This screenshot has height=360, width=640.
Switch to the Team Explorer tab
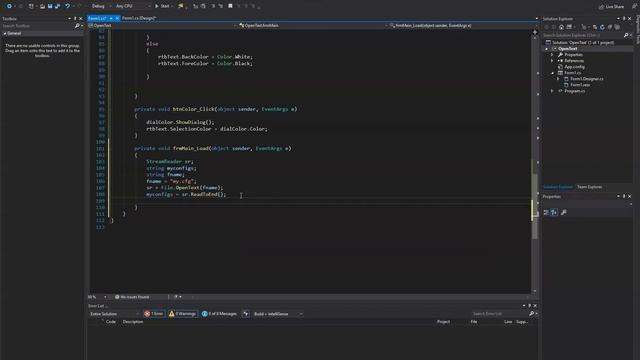589,187
